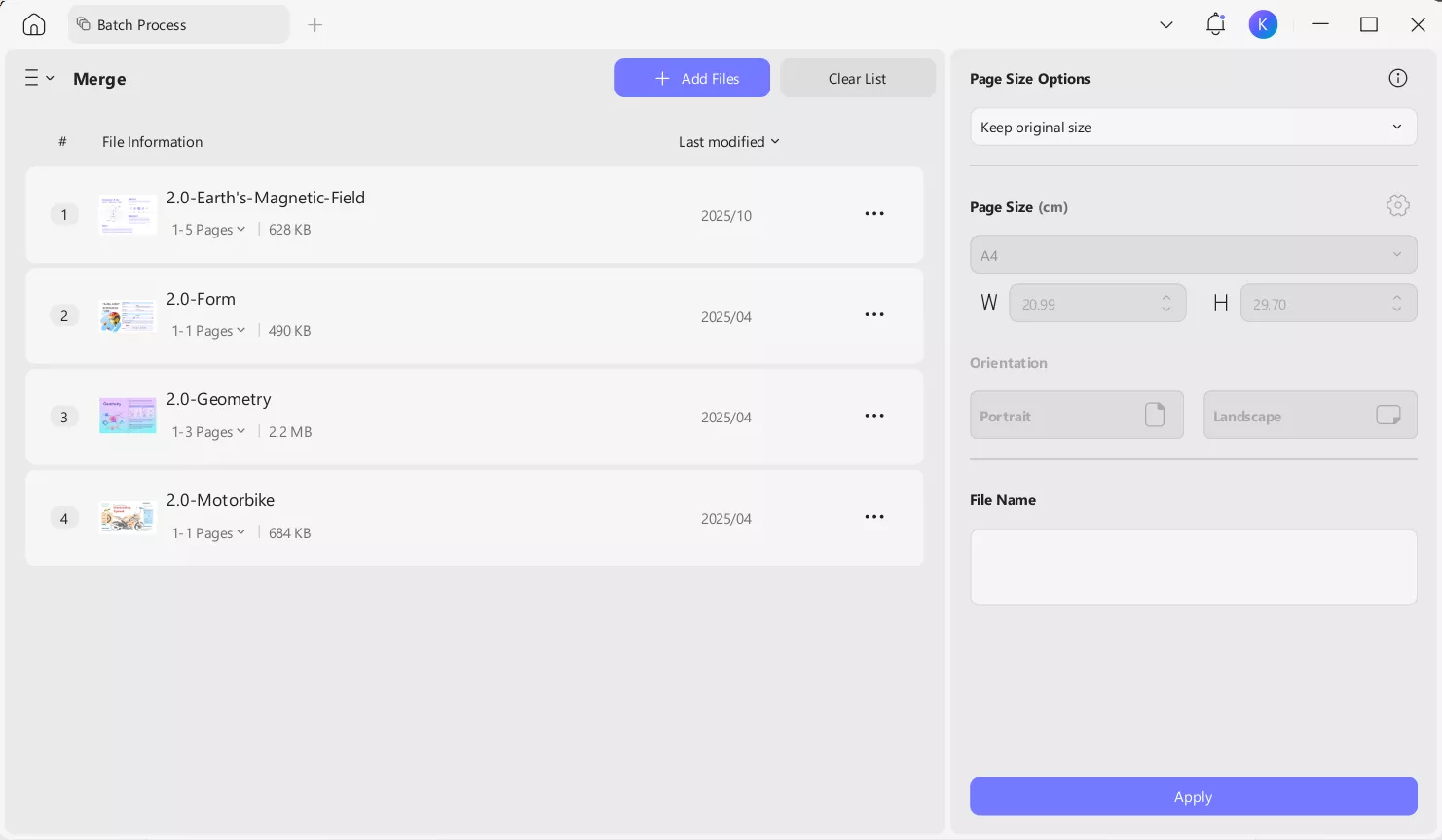Select the 2.0-Earth's-Magnetic-Field thumbnail
This screenshot has width=1442, height=840.
(128, 214)
